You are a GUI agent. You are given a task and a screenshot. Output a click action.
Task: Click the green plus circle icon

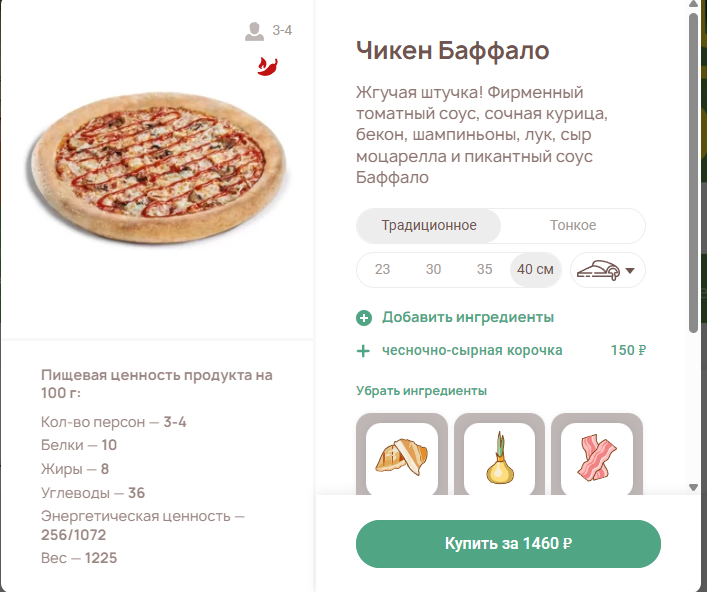[x=364, y=318]
